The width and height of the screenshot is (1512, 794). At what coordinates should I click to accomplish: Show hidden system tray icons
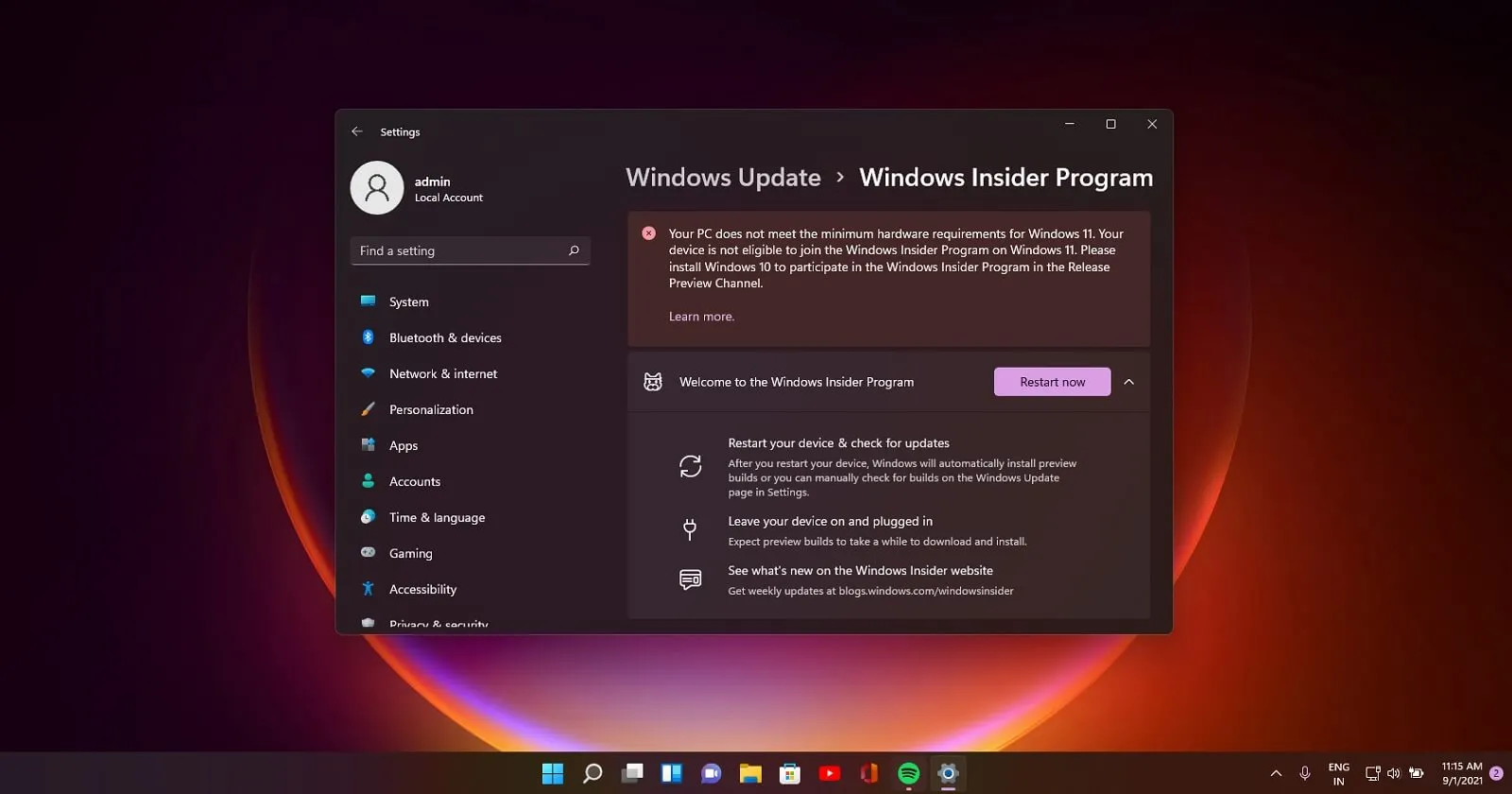click(x=1276, y=773)
